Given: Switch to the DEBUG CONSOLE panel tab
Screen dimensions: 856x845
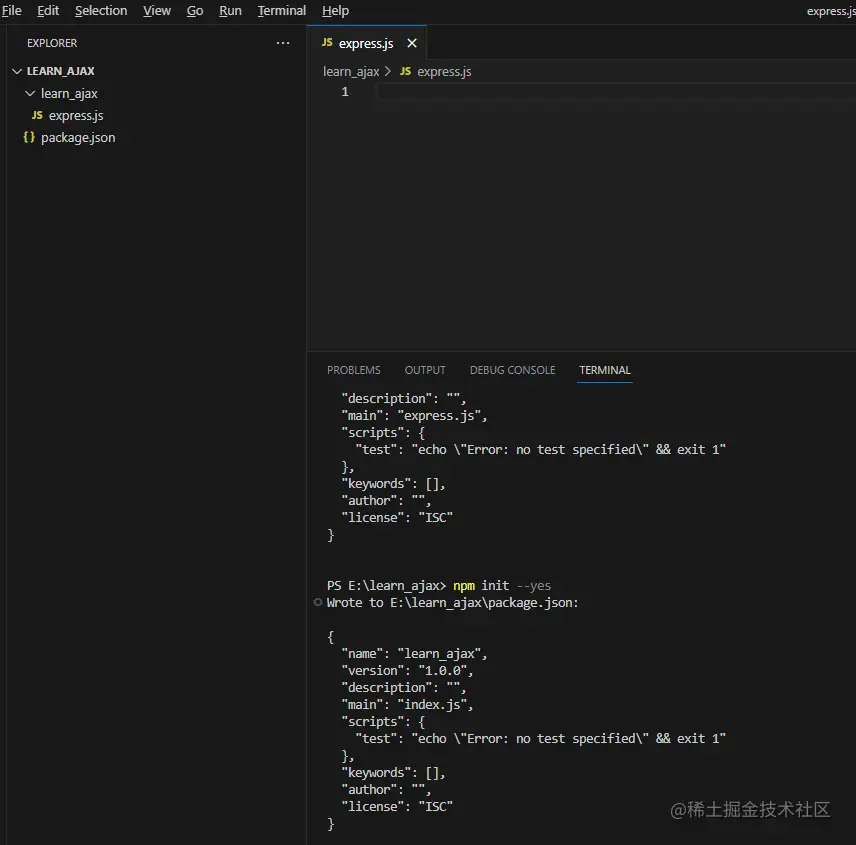Looking at the screenshot, I should pyautogui.click(x=512, y=370).
